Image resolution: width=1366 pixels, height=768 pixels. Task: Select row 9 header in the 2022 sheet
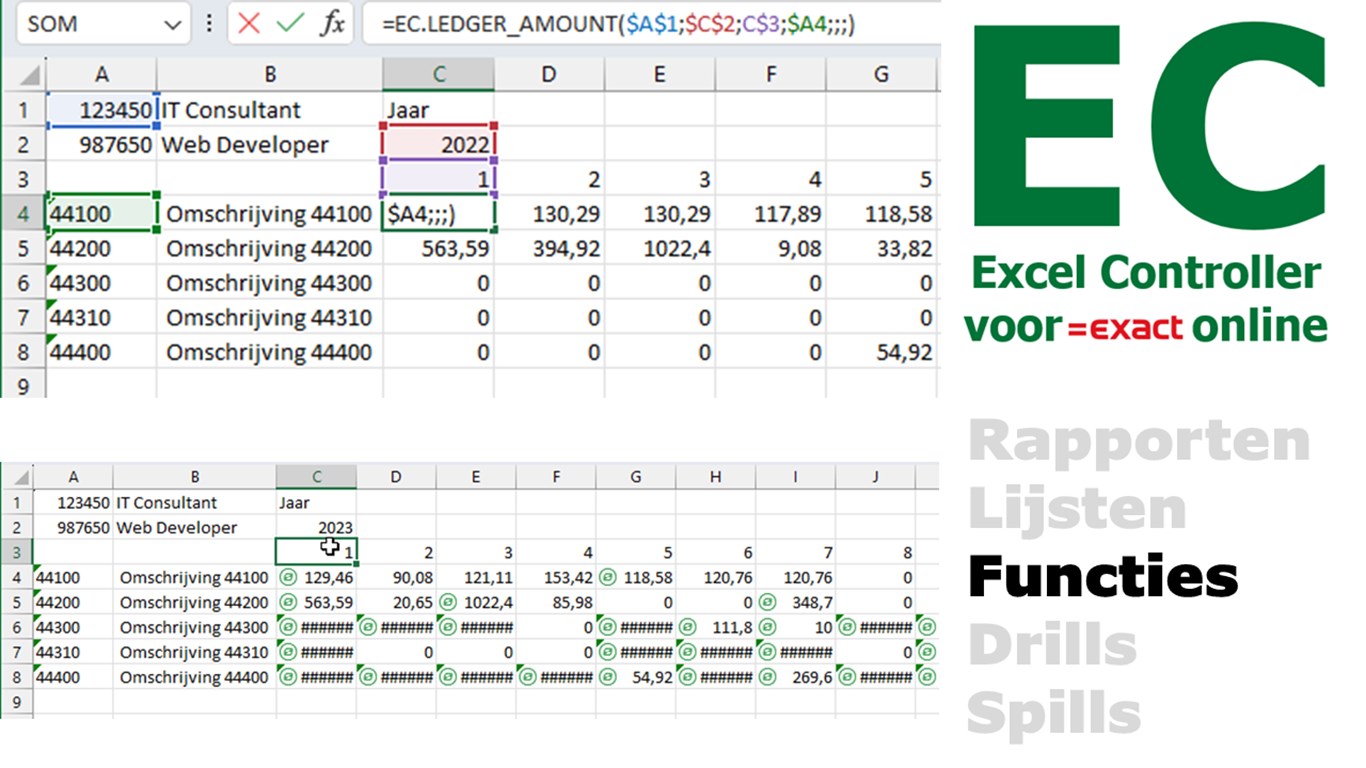24,385
